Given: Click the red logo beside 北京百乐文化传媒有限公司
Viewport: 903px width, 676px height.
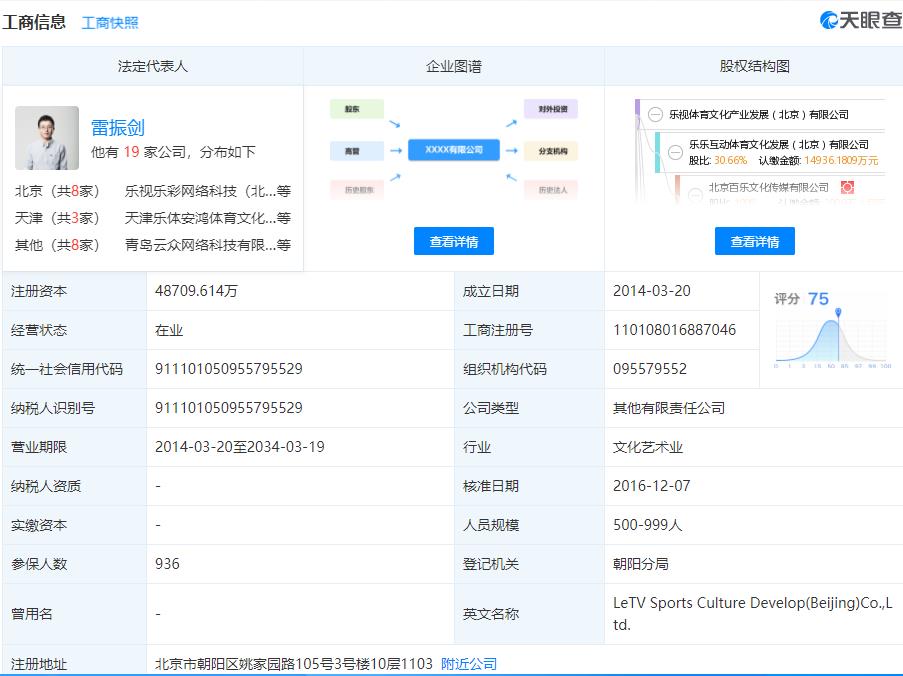Looking at the screenshot, I should point(850,187).
